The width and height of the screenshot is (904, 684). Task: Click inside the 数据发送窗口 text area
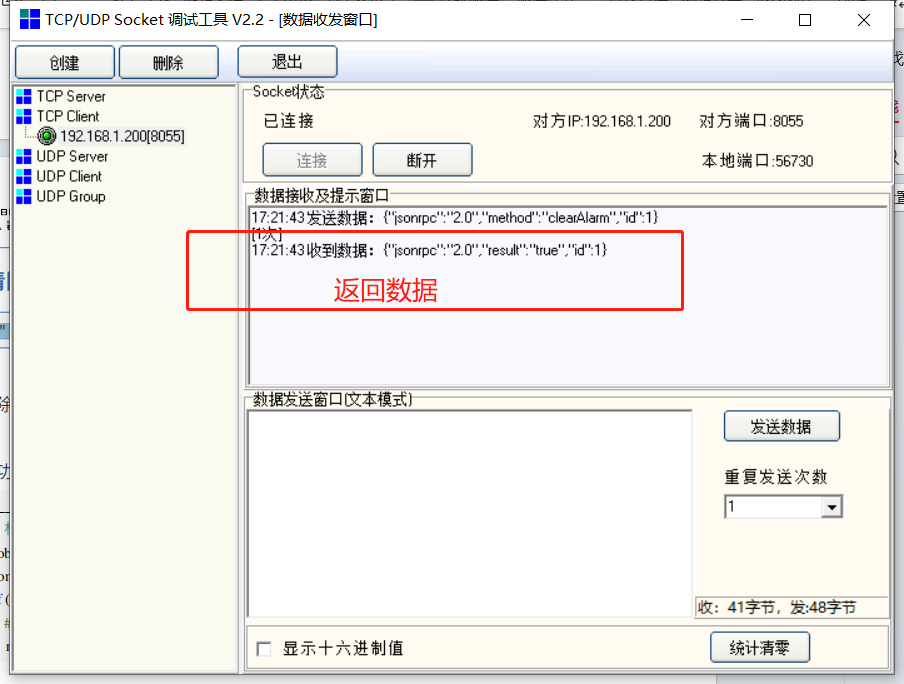[469, 513]
